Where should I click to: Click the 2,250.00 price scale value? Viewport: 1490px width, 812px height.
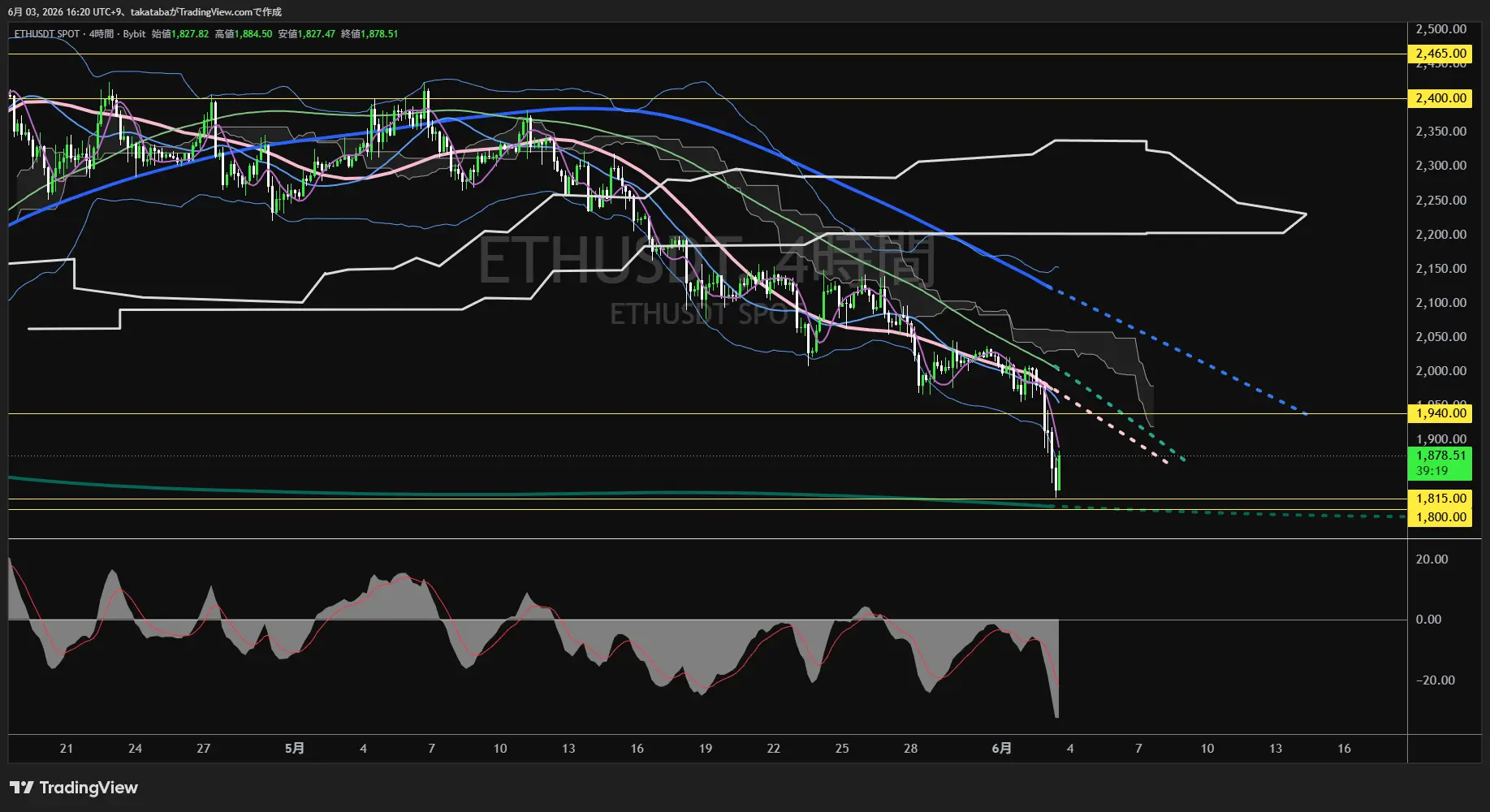(x=1440, y=201)
